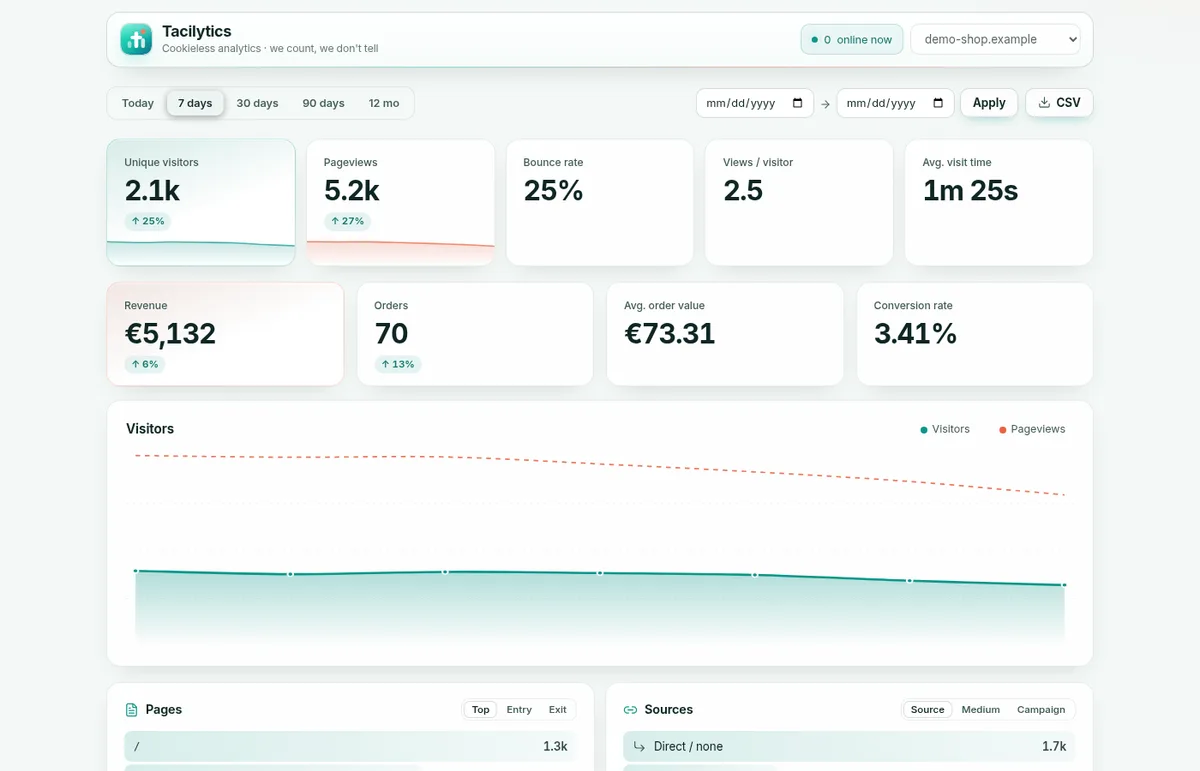1200x771 pixels.
Task: Select the Medium tab in Sources
Action: 981,710
